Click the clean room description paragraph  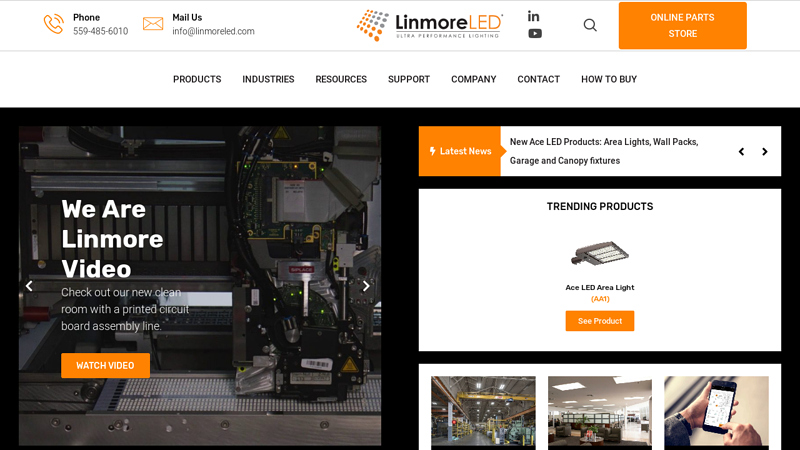point(125,309)
